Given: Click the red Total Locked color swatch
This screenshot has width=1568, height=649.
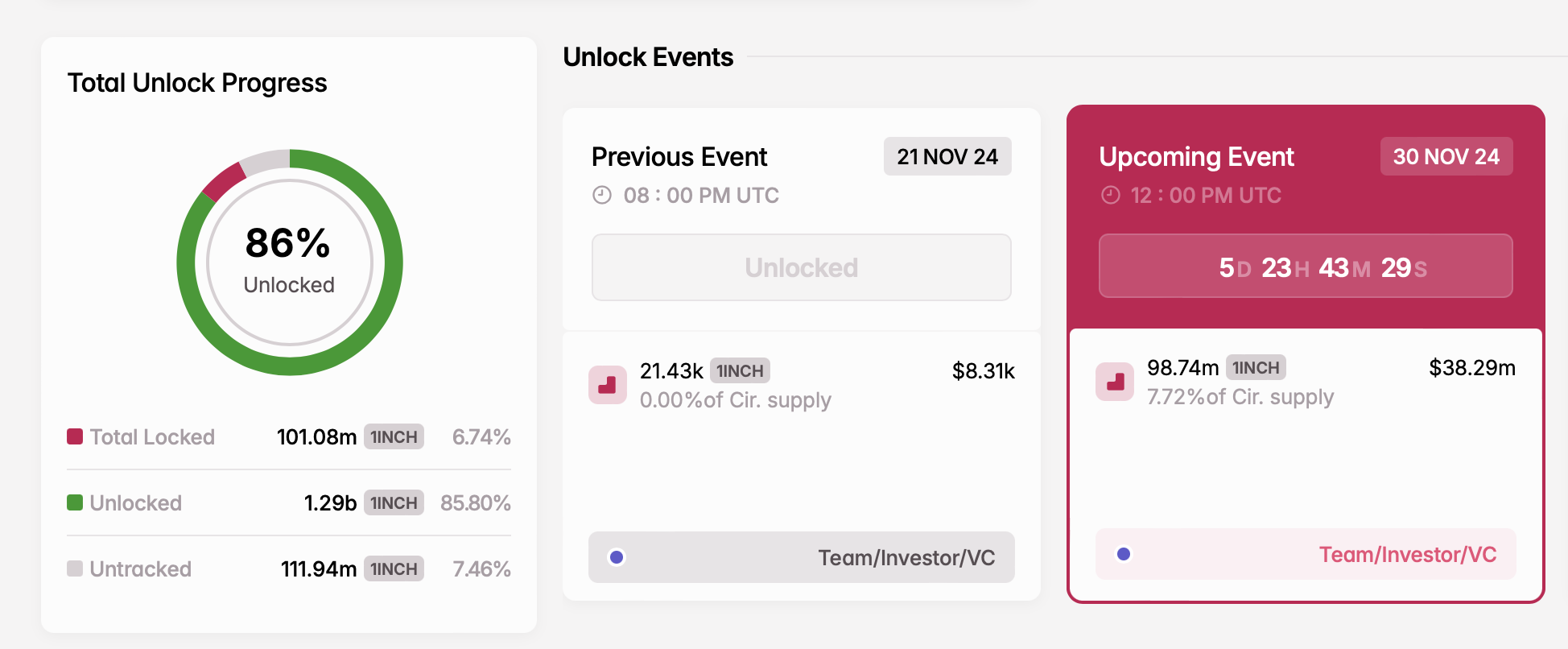Looking at the screenshot, I should [74, 436].
